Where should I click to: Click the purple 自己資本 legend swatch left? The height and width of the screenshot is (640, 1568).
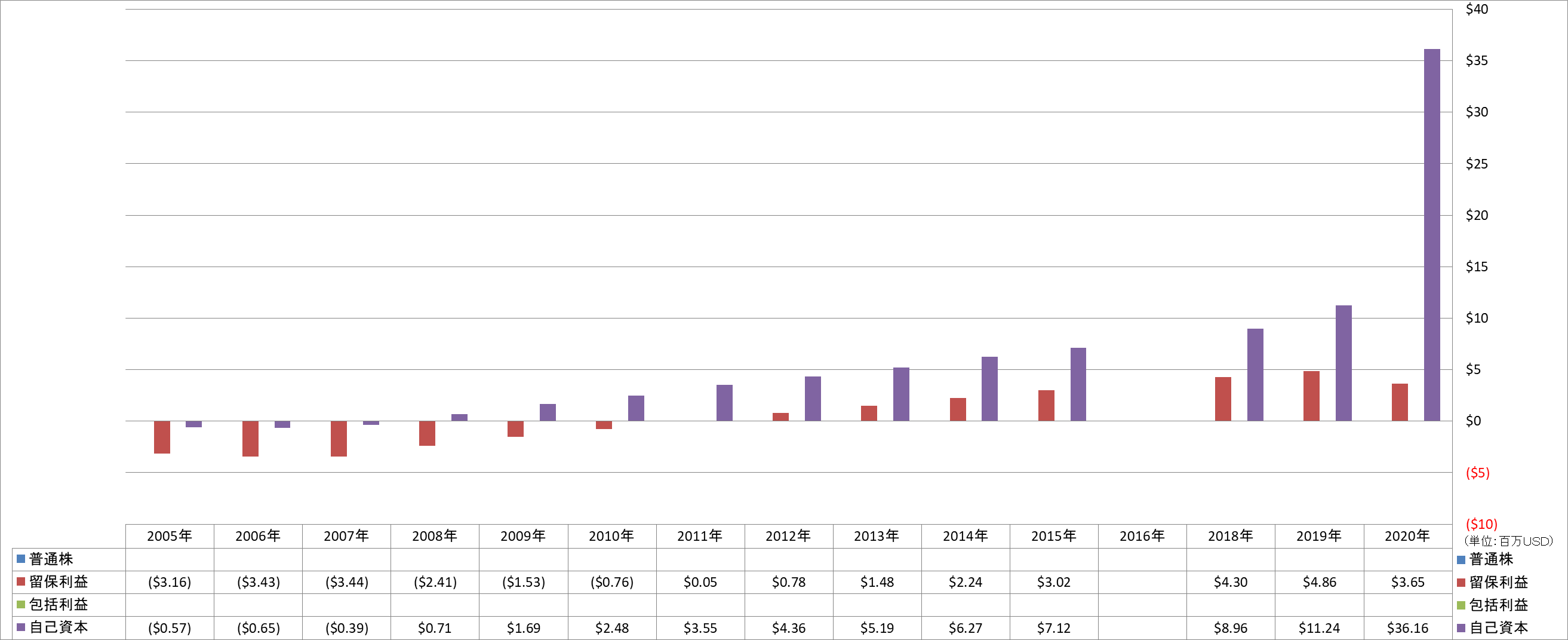coord(21,627)
